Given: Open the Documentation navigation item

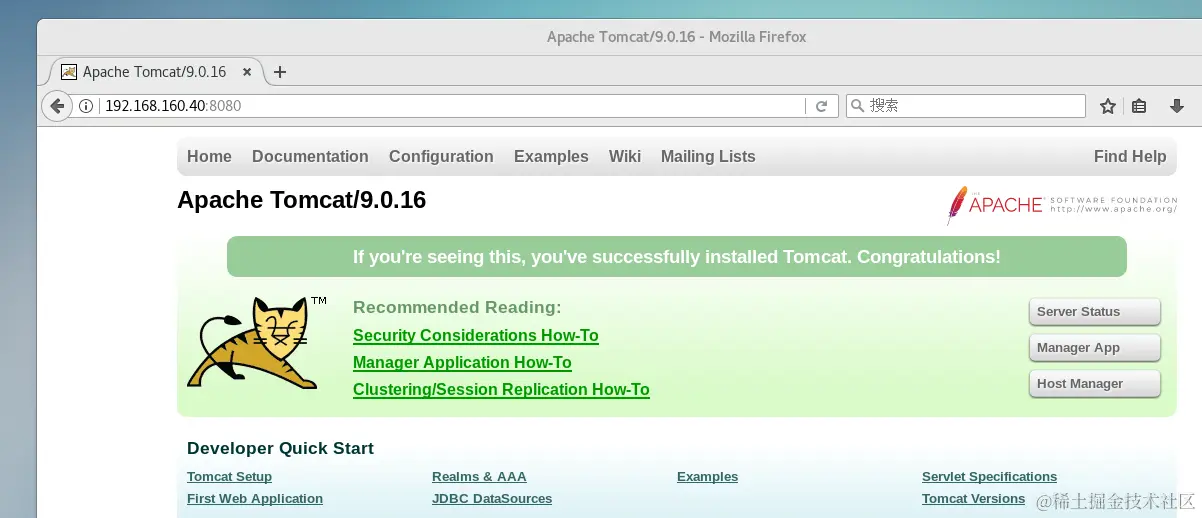Looking at the screenshot, I should click(x=310, y=157).
